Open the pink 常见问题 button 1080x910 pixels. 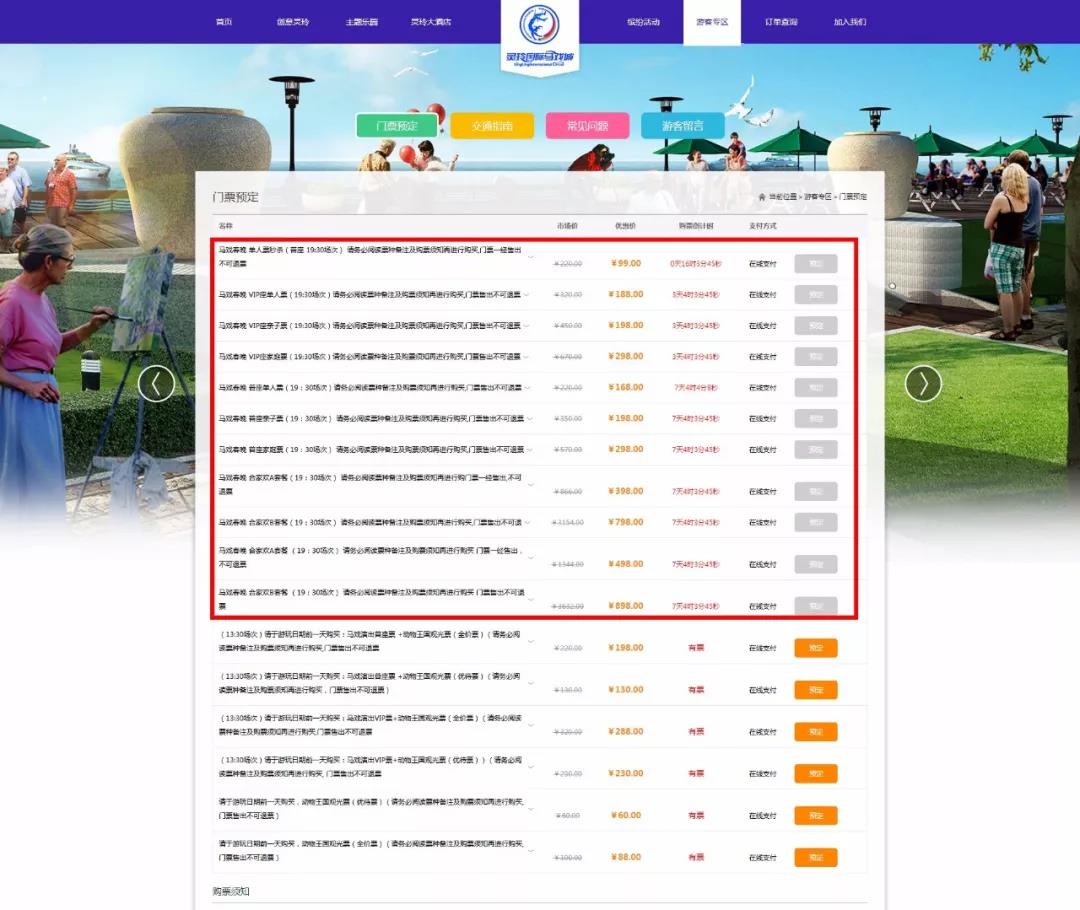tap(587, 126)
